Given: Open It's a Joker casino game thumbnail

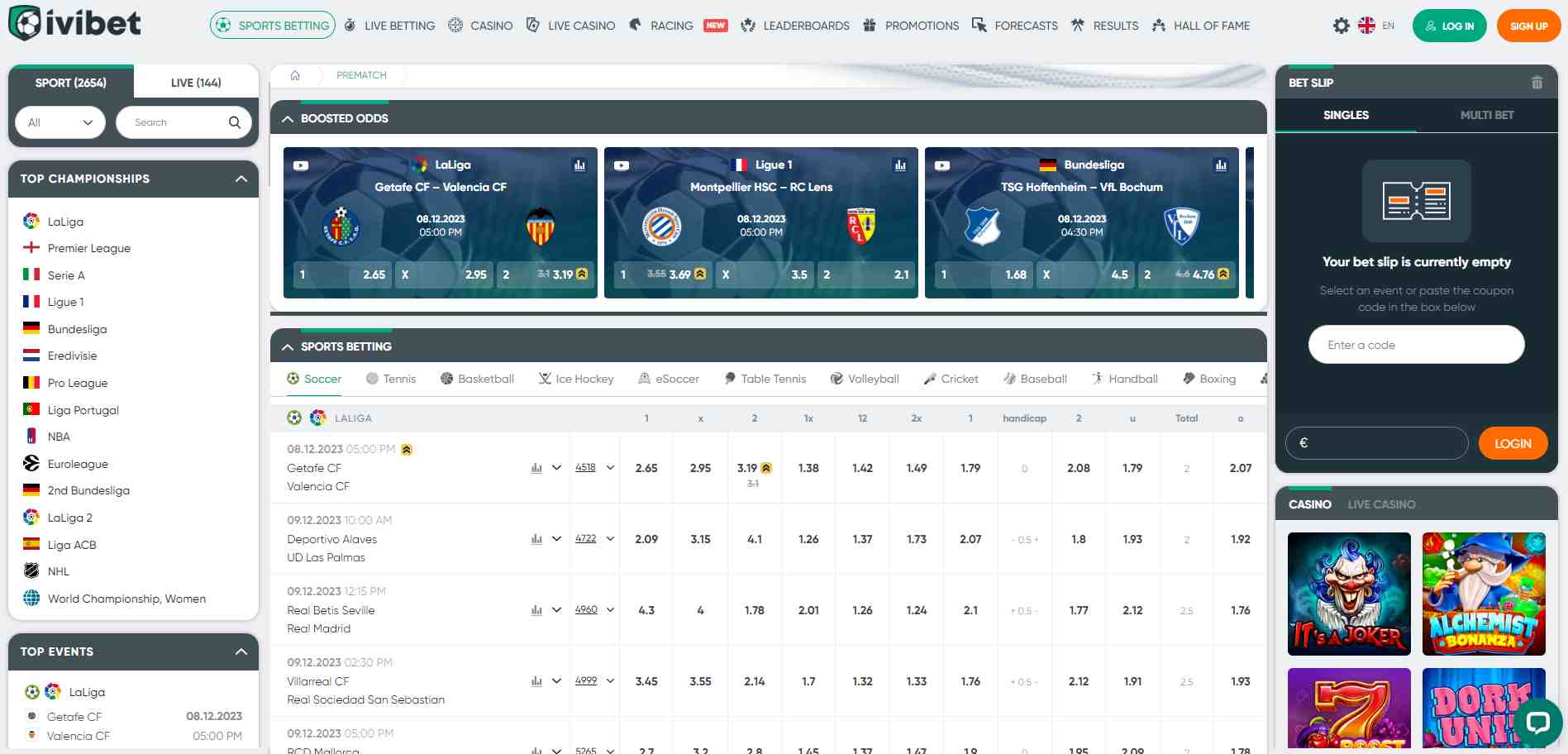Looking at the screenshot, I should click(1349, 594).
